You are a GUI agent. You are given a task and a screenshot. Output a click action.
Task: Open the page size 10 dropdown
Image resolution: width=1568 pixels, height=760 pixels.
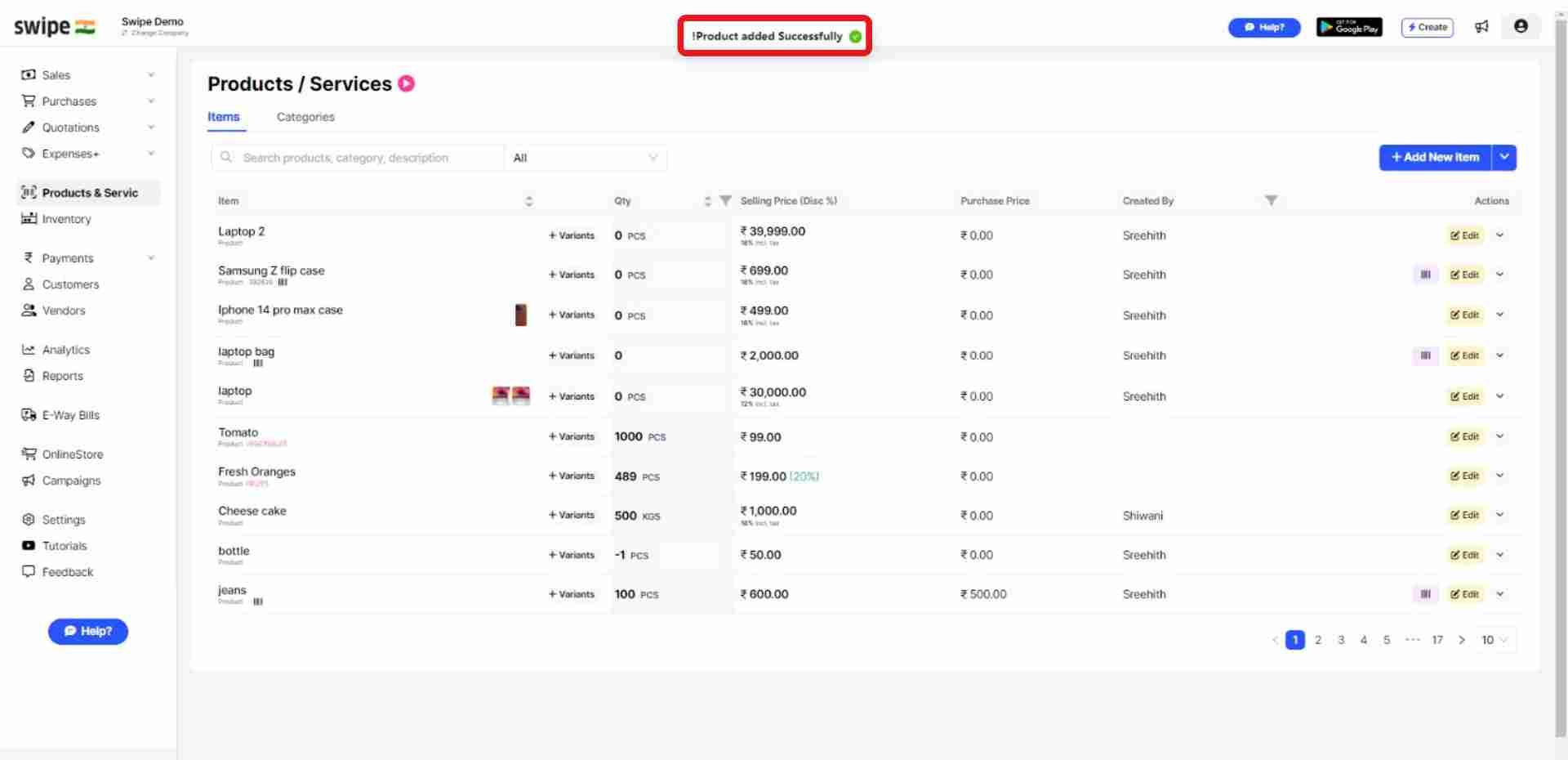click(1495, 640)
